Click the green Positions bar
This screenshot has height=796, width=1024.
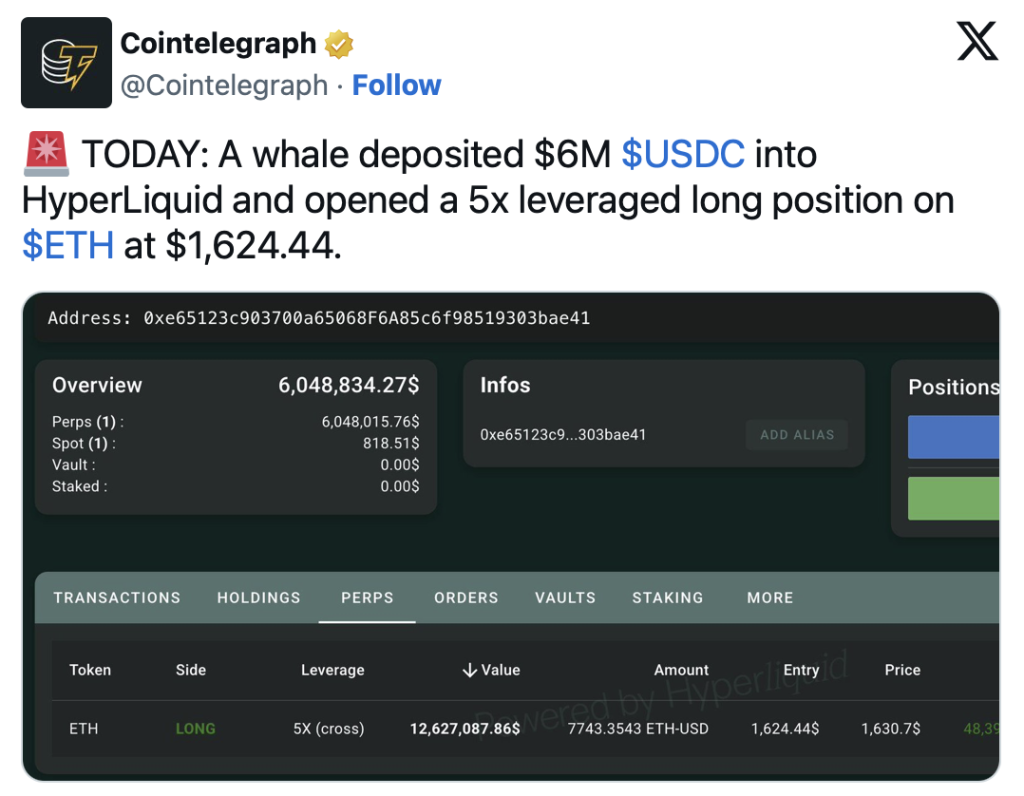(x=953, y=498)
